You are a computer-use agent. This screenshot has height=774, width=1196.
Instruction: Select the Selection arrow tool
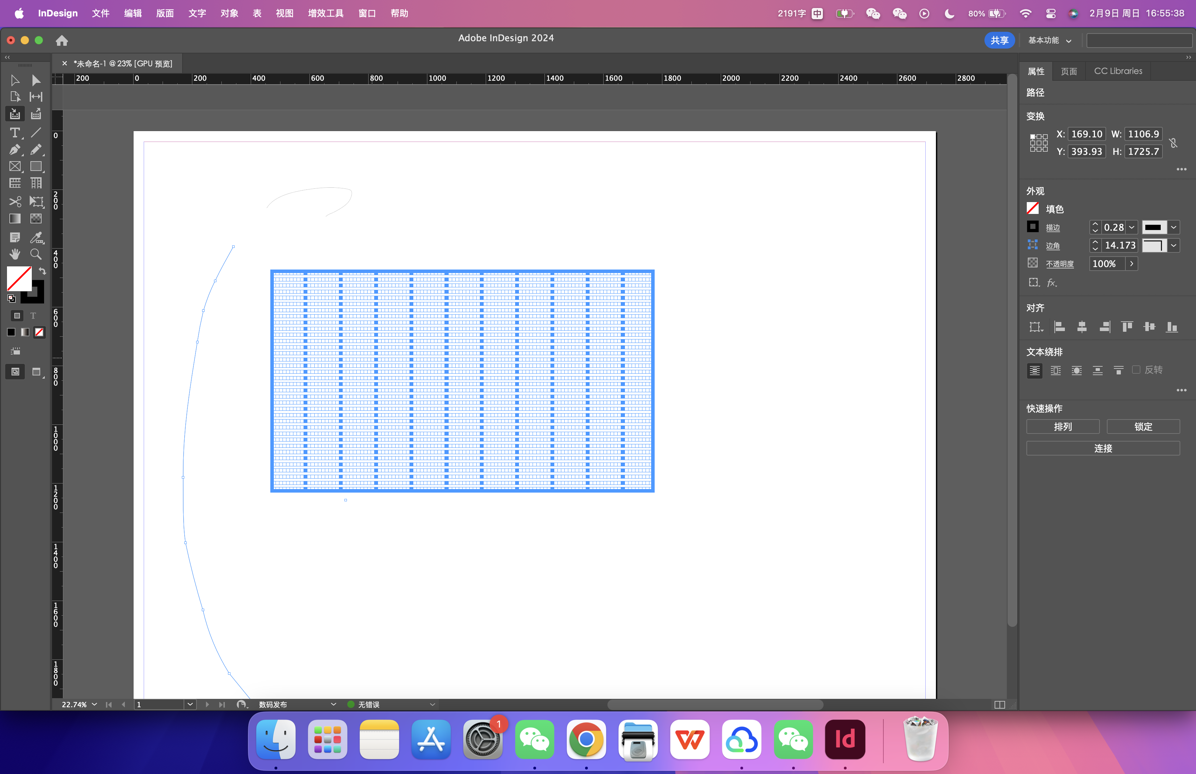click(x=14, y=79)
